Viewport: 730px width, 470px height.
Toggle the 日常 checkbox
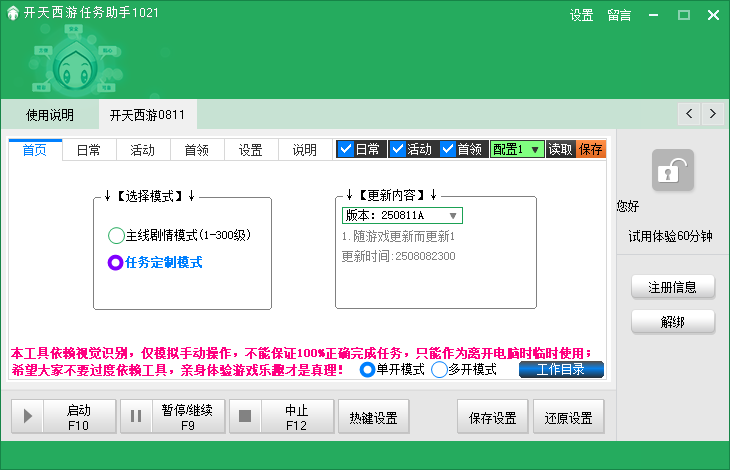(x=346, y=149)
